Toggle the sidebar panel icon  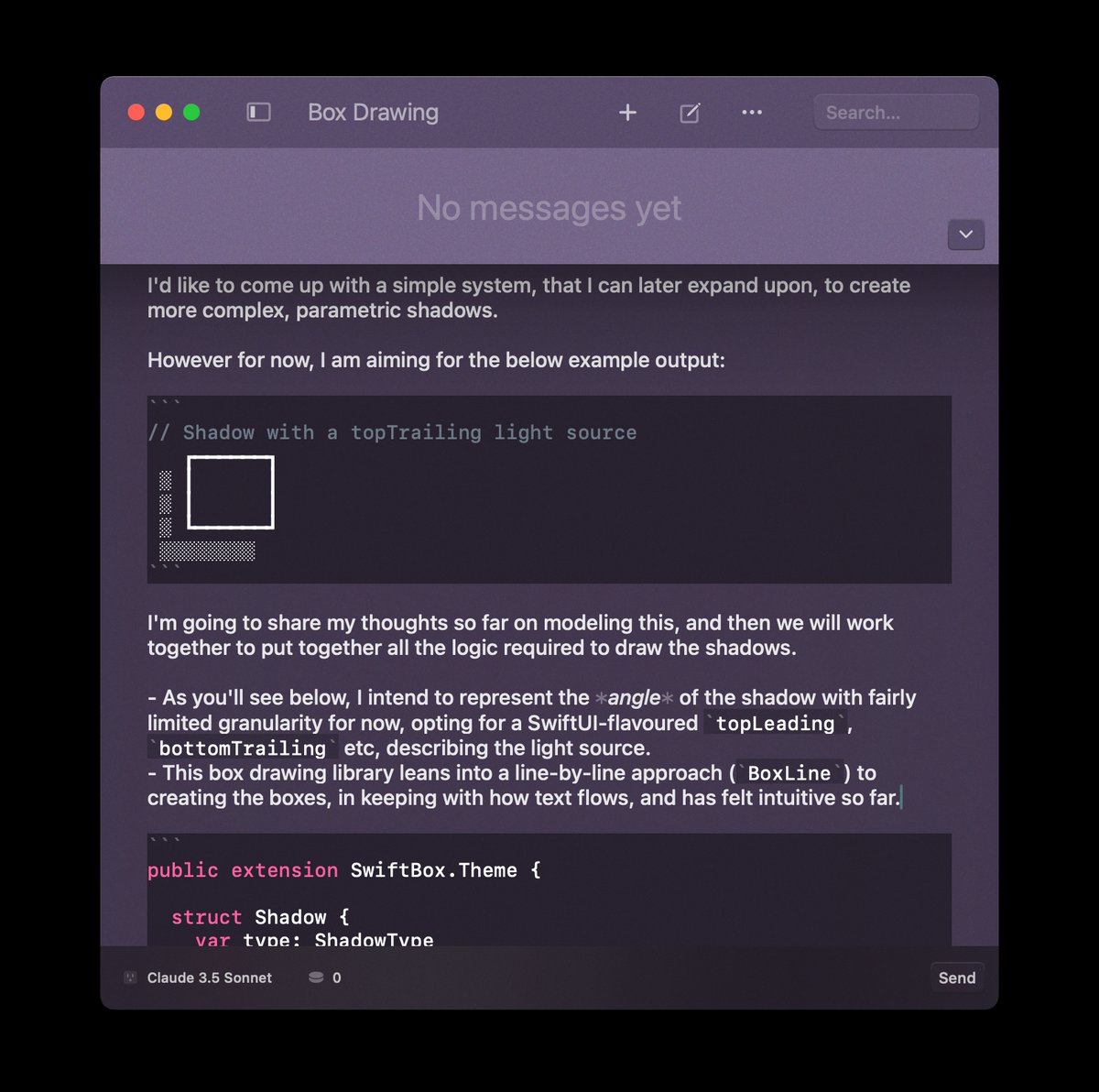[x=259, y=112]
